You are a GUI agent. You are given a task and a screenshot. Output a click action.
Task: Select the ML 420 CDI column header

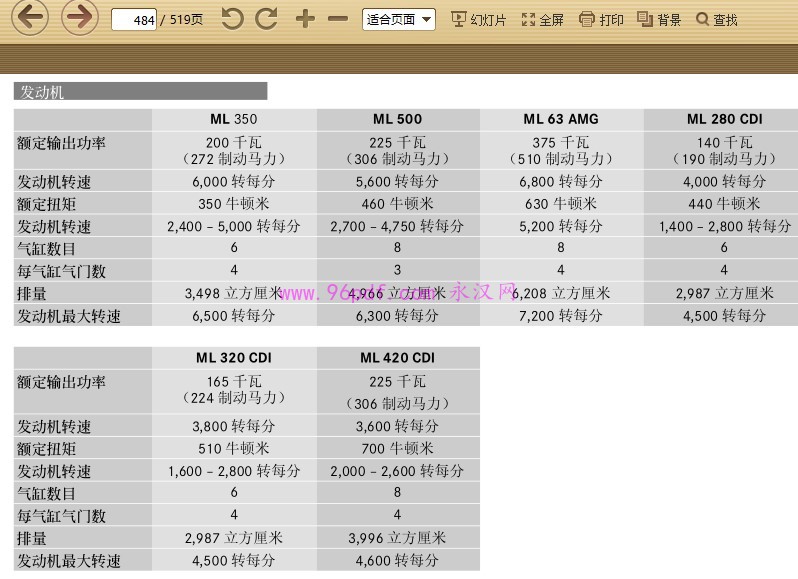coord(397,358)
